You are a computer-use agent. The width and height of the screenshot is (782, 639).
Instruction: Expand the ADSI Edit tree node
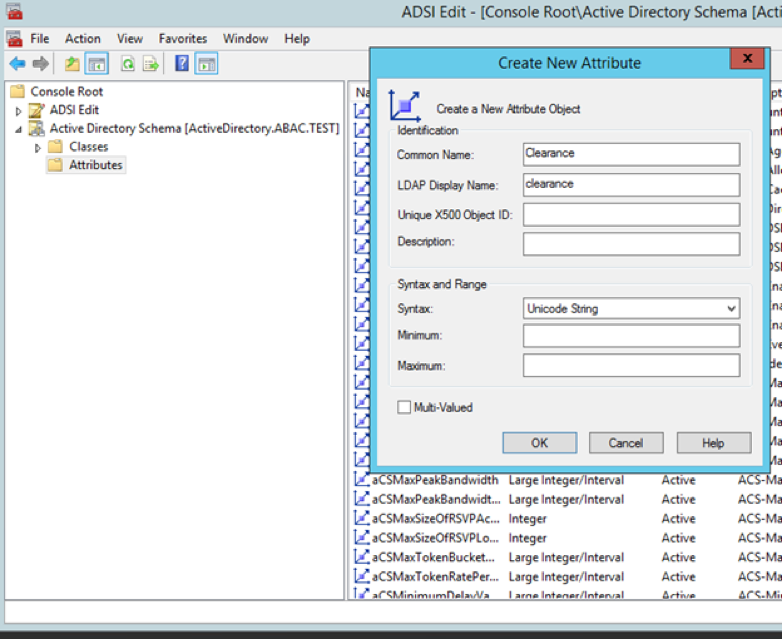click(18, 111)
